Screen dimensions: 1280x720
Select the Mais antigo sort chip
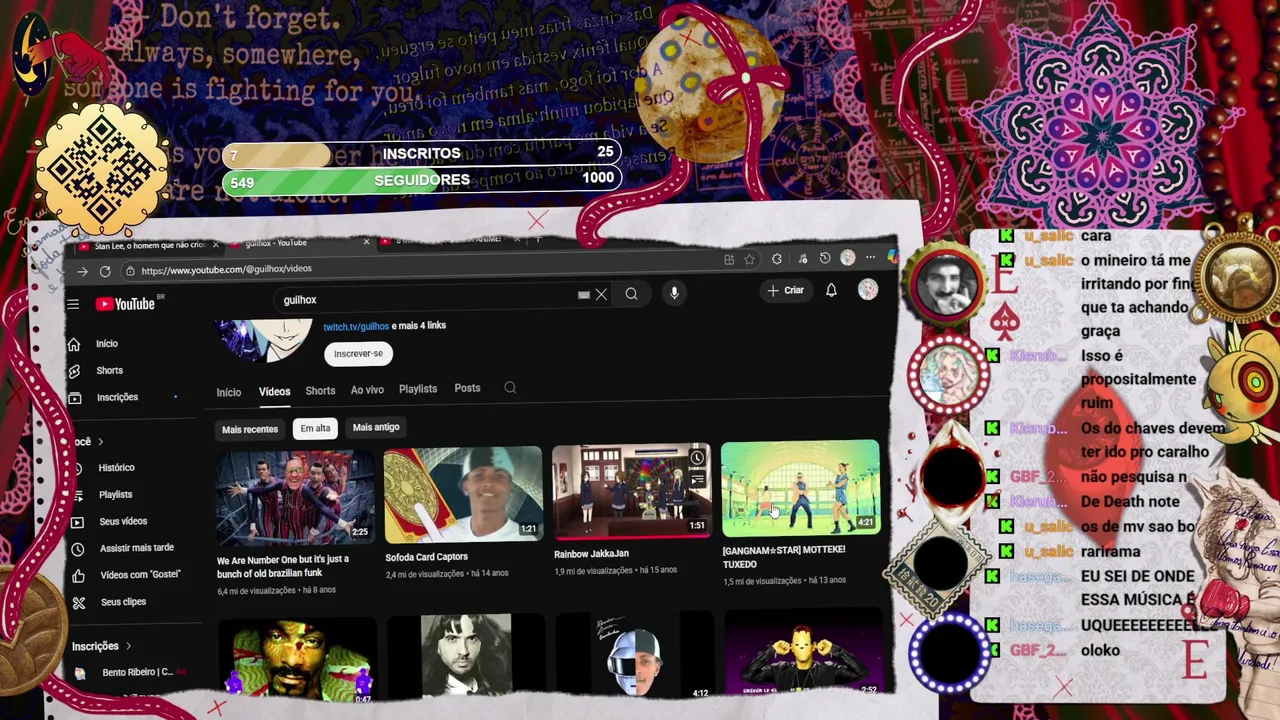click(x=376, y=427)
